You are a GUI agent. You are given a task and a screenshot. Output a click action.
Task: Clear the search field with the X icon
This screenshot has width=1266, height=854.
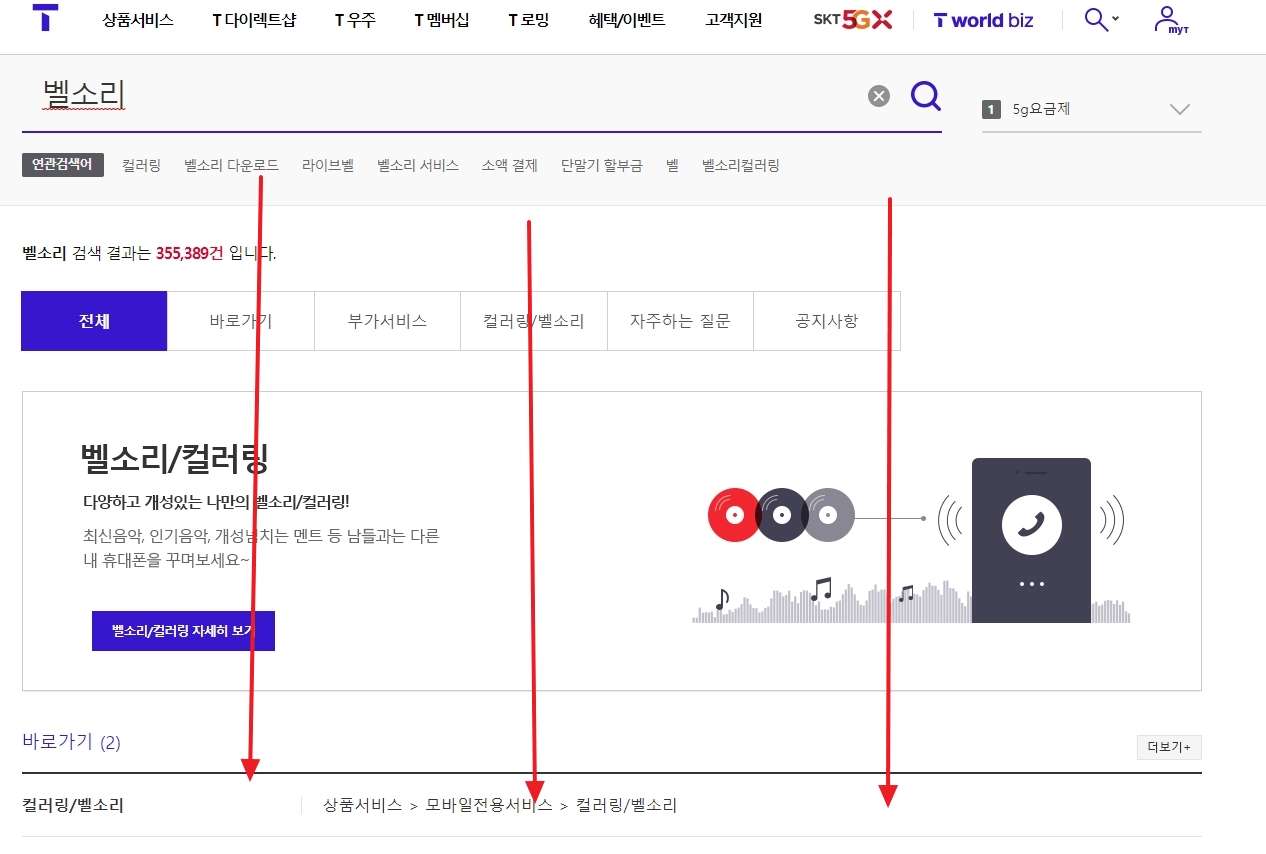pyautogui.click(x=878, y=96)
